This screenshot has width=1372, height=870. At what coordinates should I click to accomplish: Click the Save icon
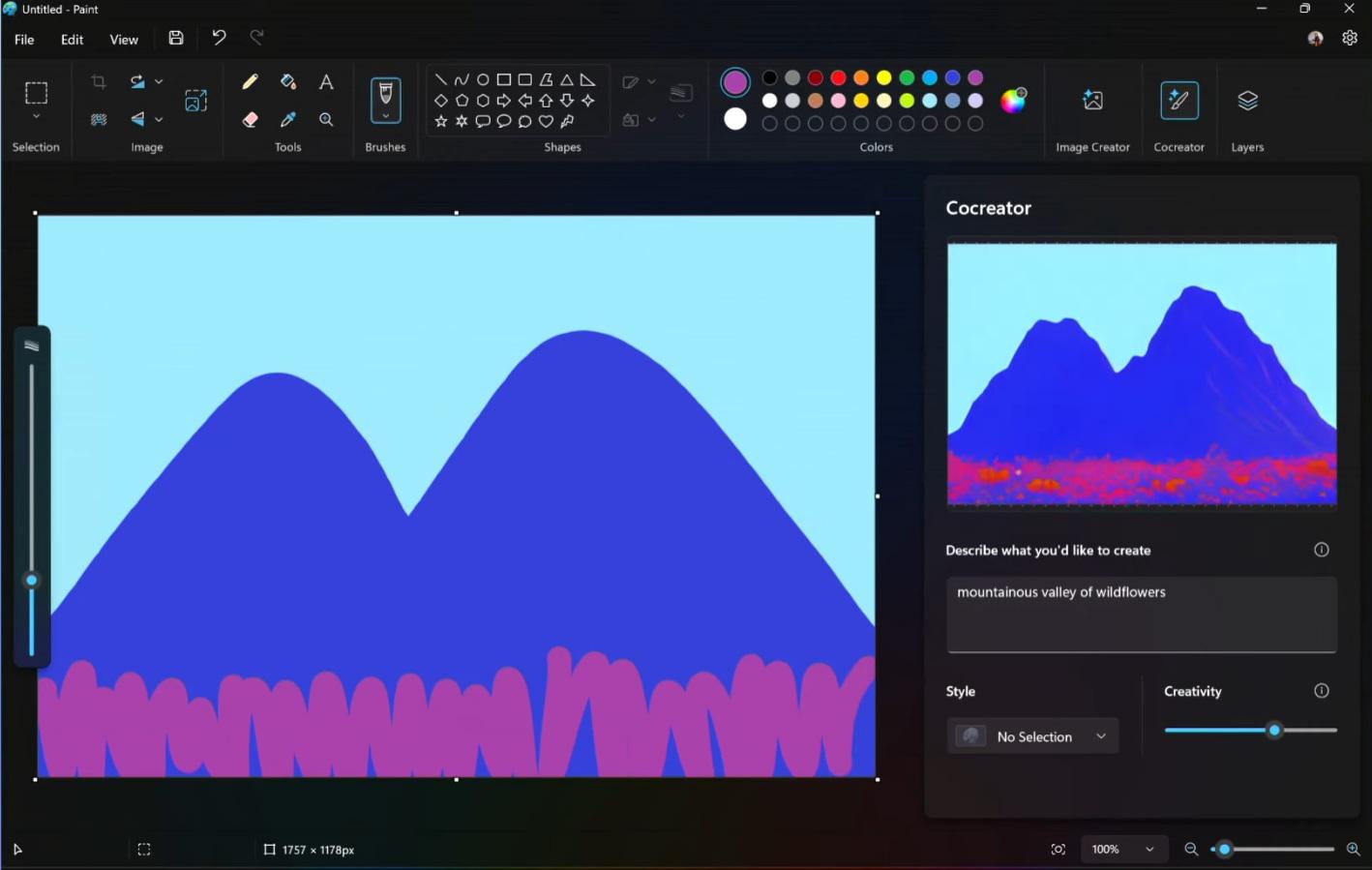176,39
